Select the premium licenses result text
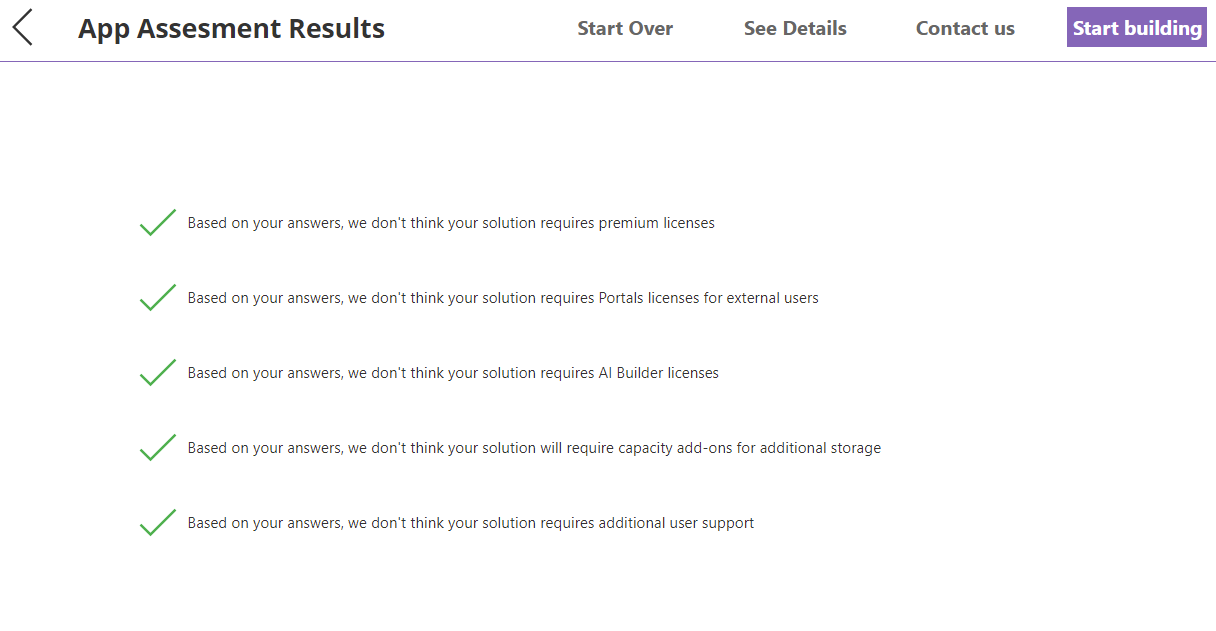Viewport: 1216px width, 631px height. tap(451, 223)
